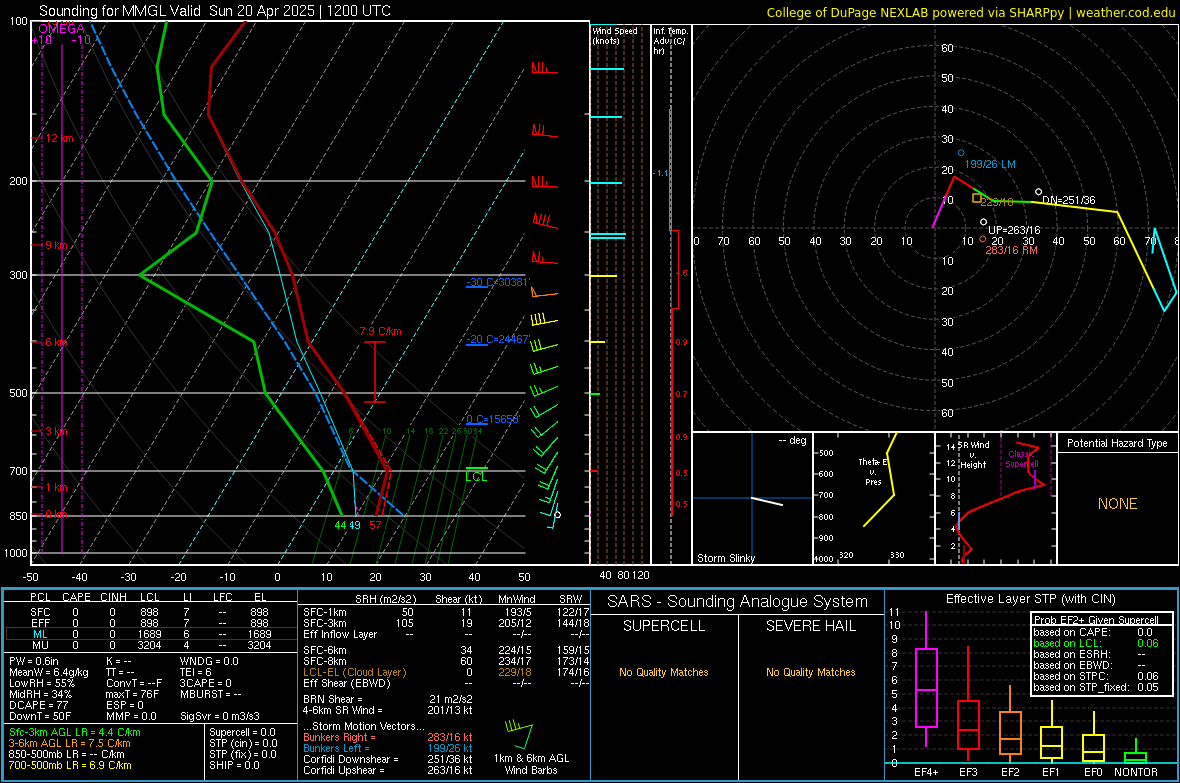The width and height of the screenshot is (1180, 783).
Task: Click the magenta OMEGA label
Action: (61, 29)
